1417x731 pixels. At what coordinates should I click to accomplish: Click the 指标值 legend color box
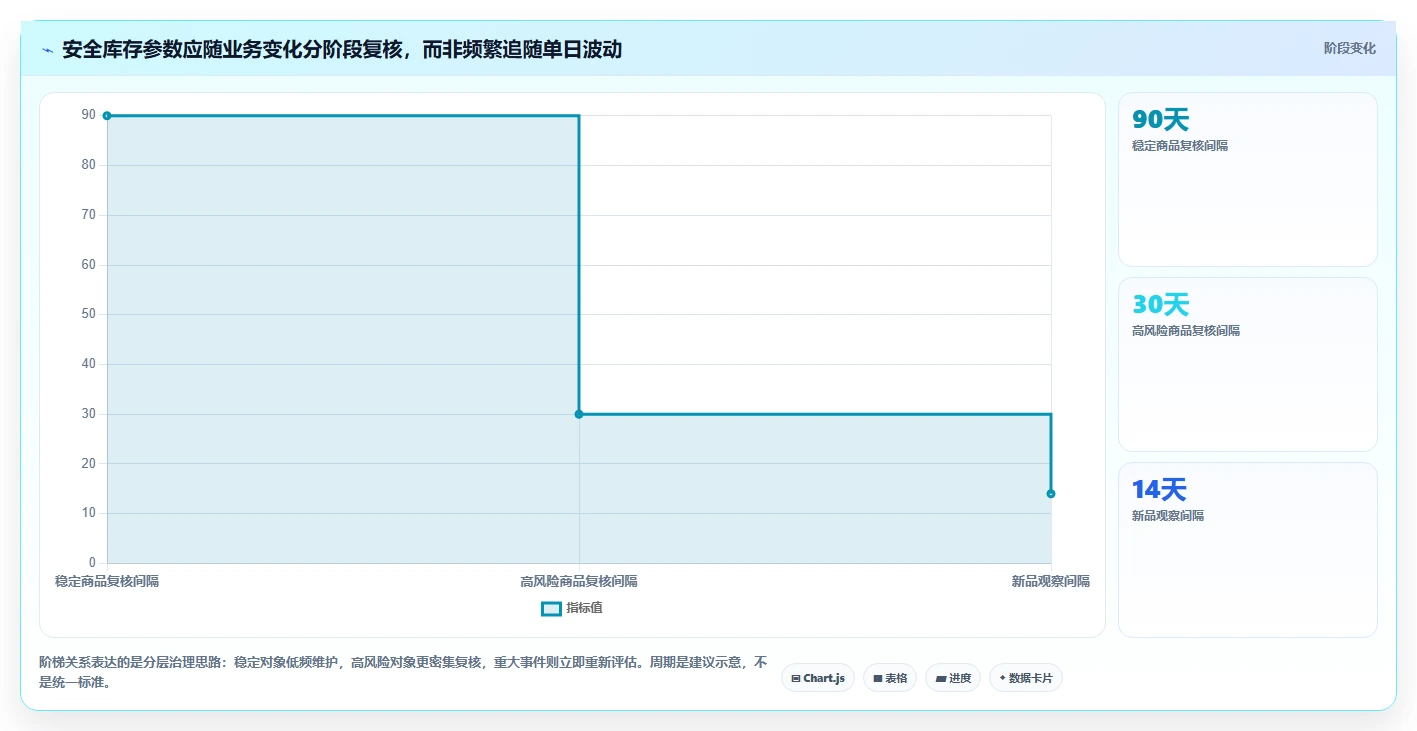551,608
